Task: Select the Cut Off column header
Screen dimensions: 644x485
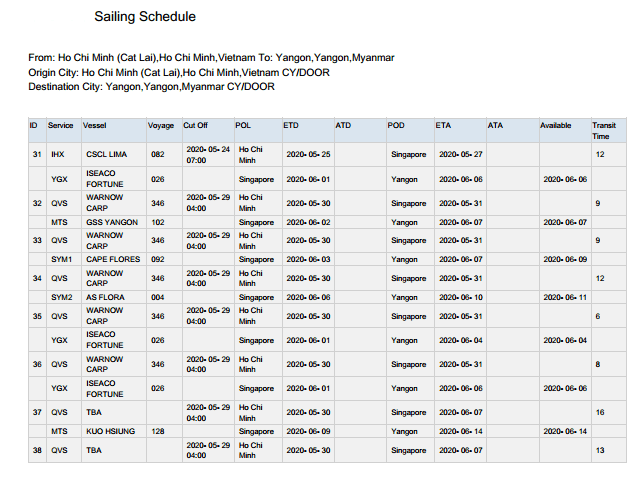Action: [x=195, y=126]
